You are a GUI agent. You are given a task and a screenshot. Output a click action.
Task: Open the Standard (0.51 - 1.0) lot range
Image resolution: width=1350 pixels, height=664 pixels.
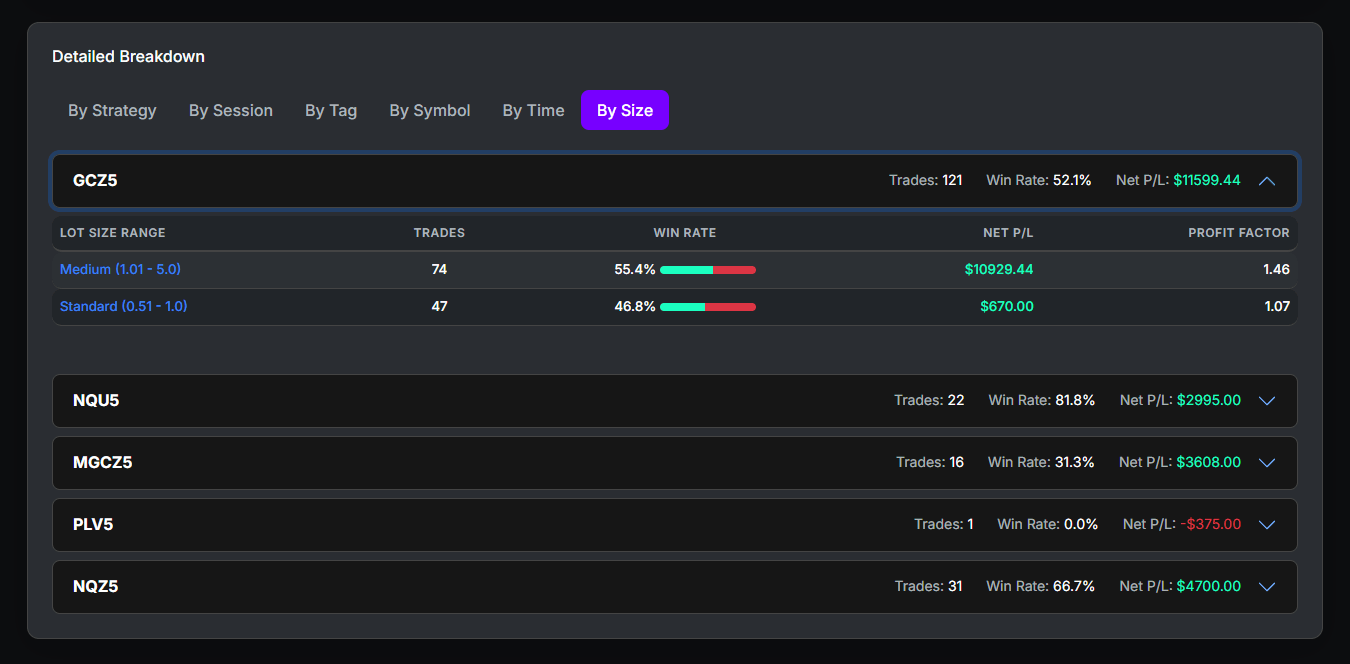[x=123, y=306]
